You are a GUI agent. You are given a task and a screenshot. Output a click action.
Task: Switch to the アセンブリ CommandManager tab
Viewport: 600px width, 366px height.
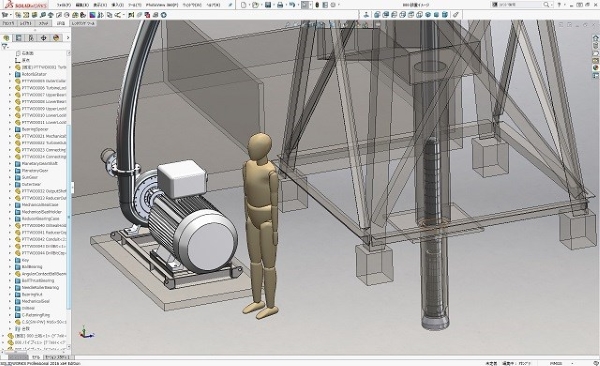click(x=8, y=23)
